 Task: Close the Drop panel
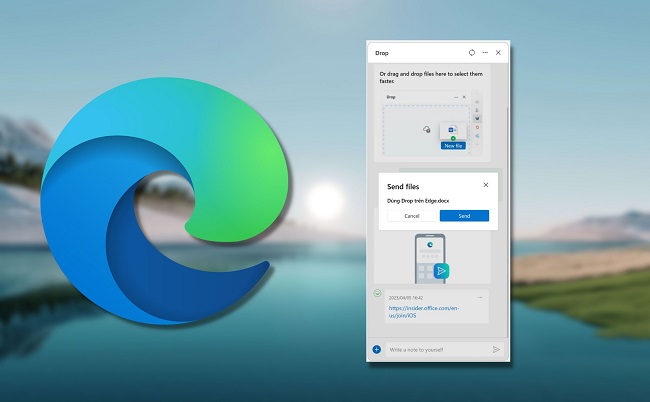pos(498,52)
